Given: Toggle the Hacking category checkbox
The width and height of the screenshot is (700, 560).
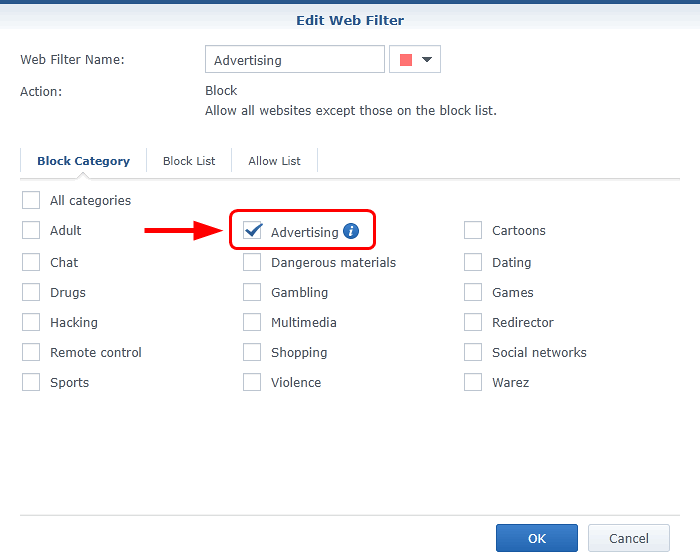Looking at the screenshot, I should [x=31, y=323].
